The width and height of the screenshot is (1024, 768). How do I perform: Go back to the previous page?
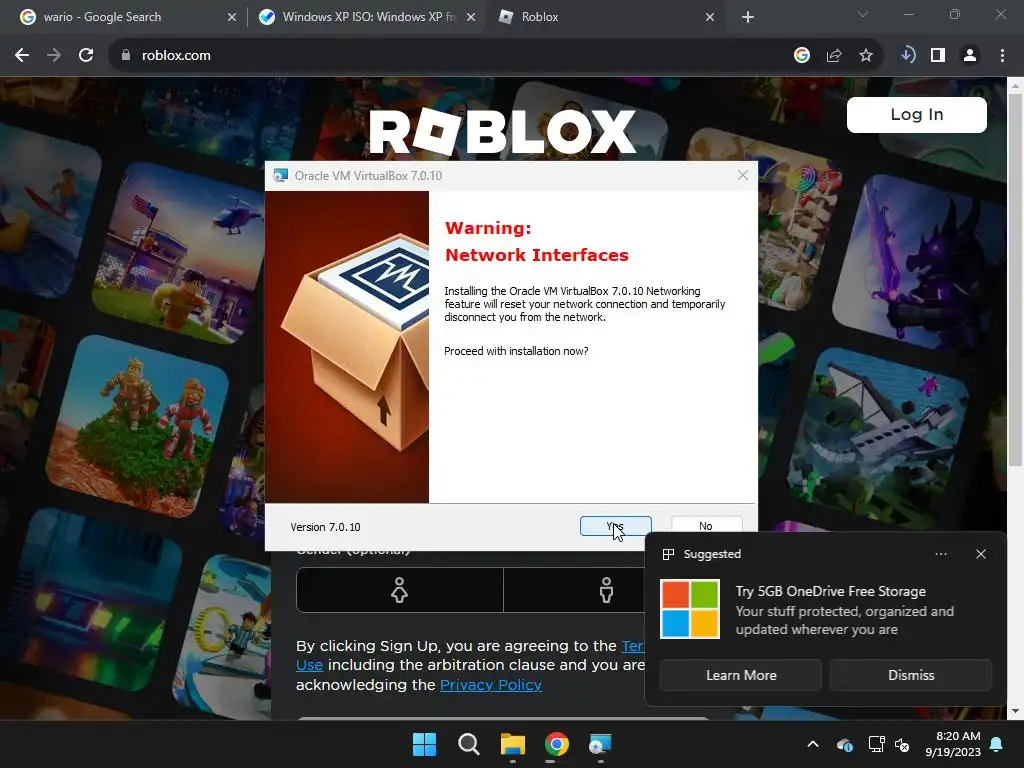pos(22,56)
